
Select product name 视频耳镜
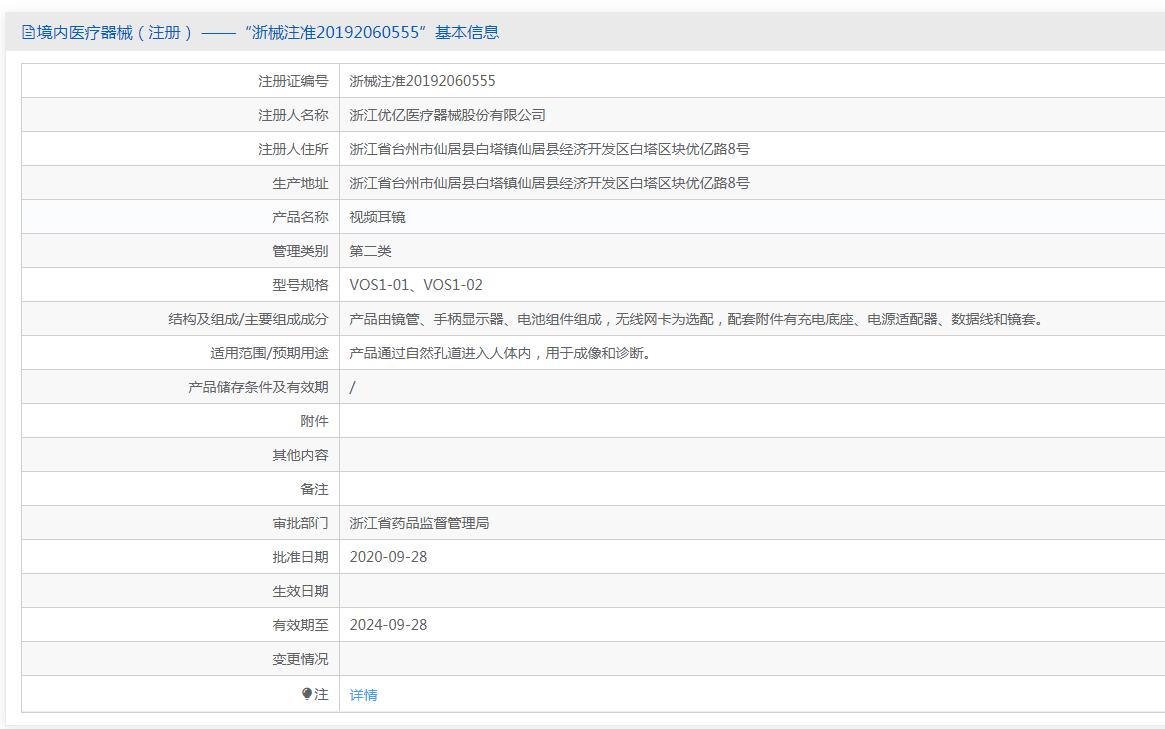click(377, 217)
